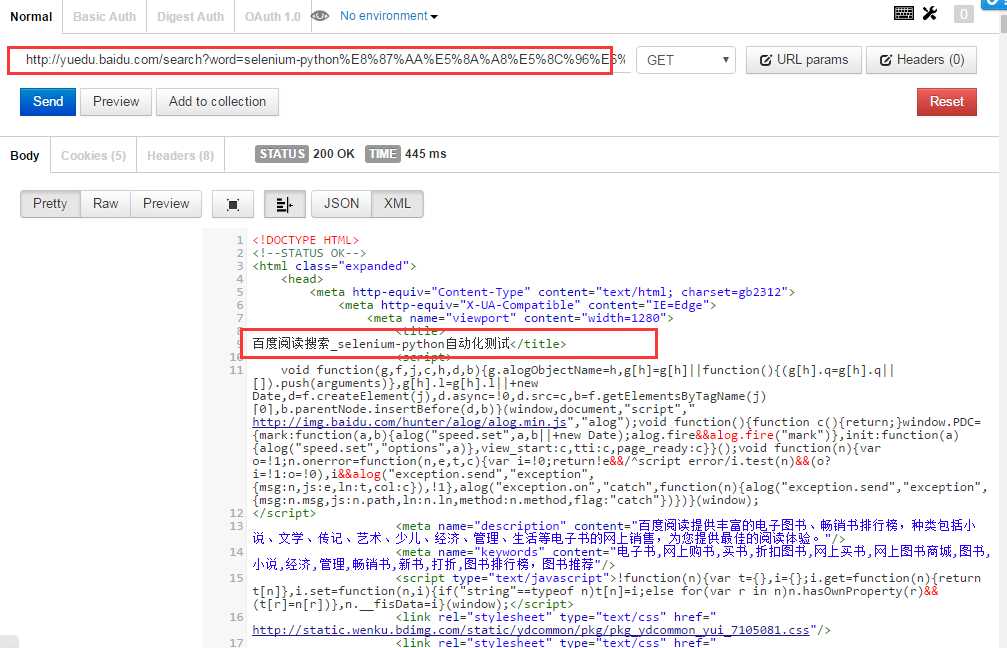Click the STATUS label badge

pos(281,154)
